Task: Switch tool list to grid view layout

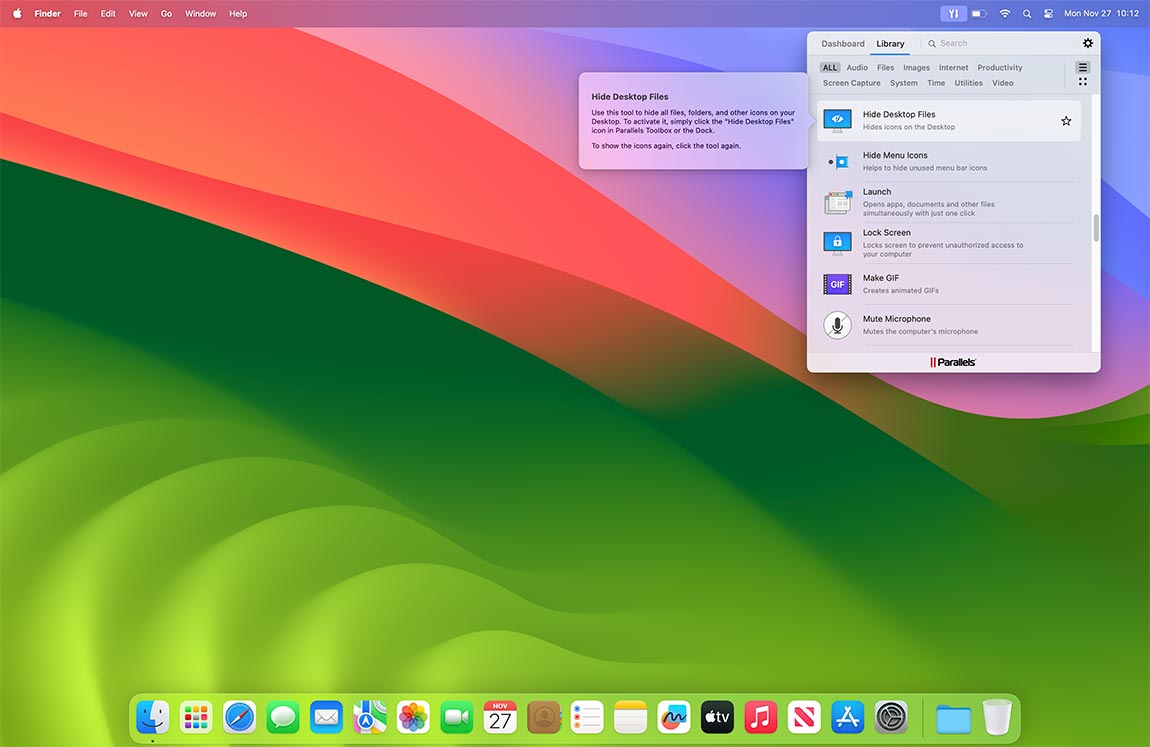Action: pyautogui.click(x=1082, y=81)
